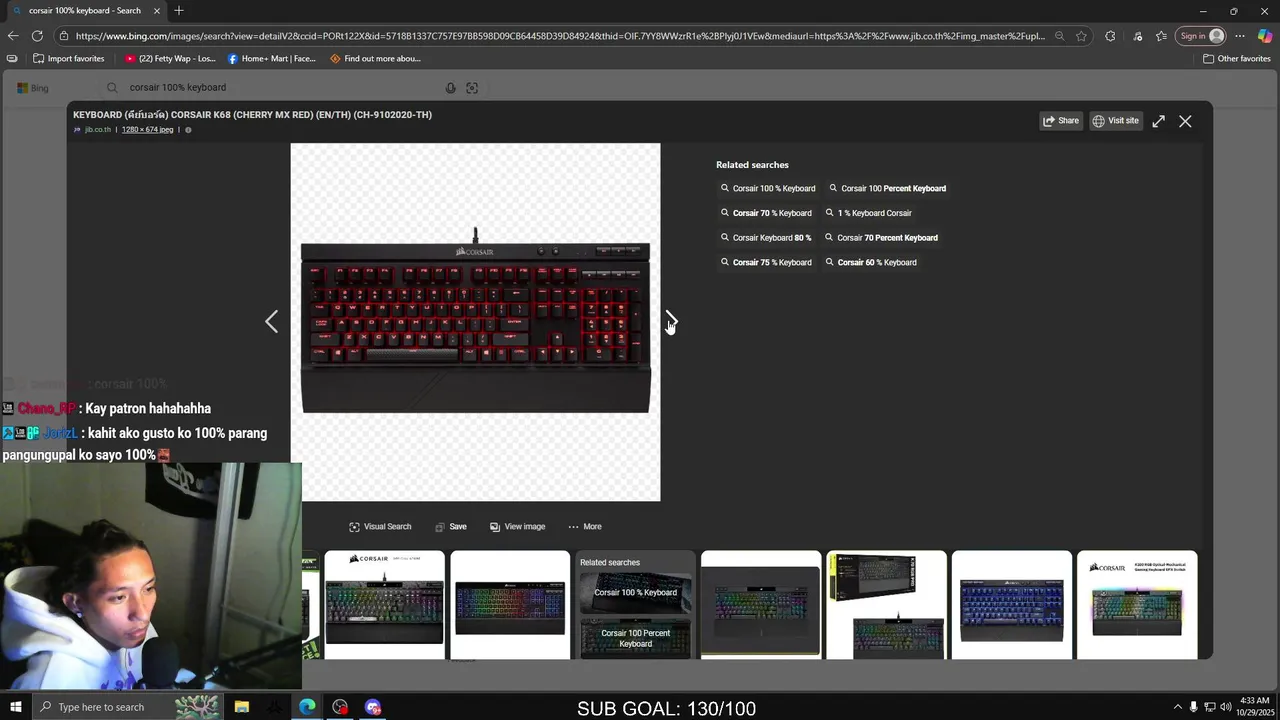This screenshot has width=1280, height=720.
Task: Search related 'Corsair 100 Percent Keyboard'
Action: [887, 188]
